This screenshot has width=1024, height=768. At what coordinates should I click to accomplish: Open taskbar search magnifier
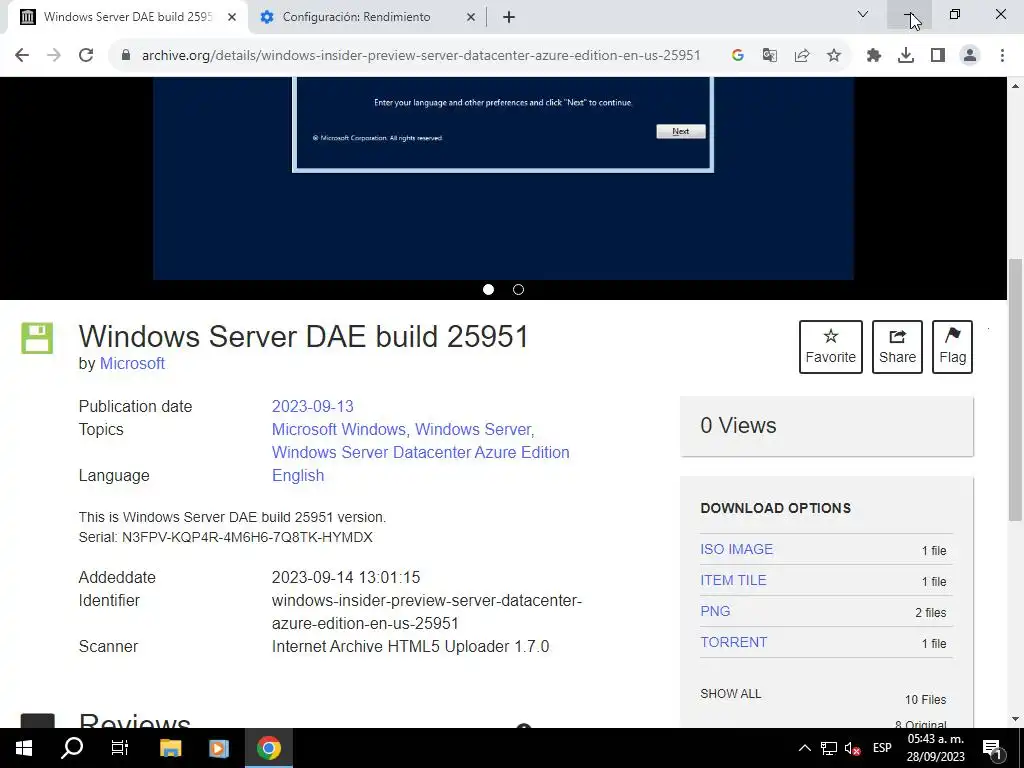click(72, 748)
